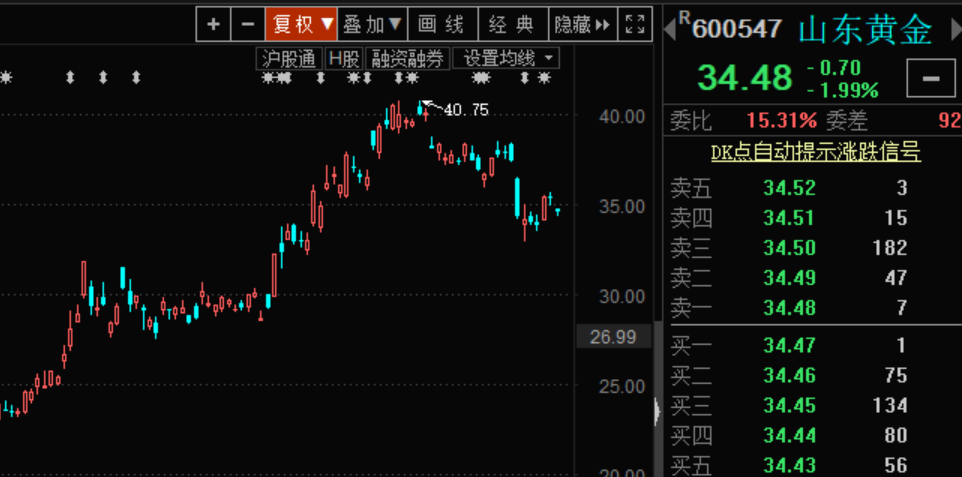The height and width of the screenshot is (477, 962).
Task: Select the H股 tag
Action: pyautogui.click(x=344, y=59)
